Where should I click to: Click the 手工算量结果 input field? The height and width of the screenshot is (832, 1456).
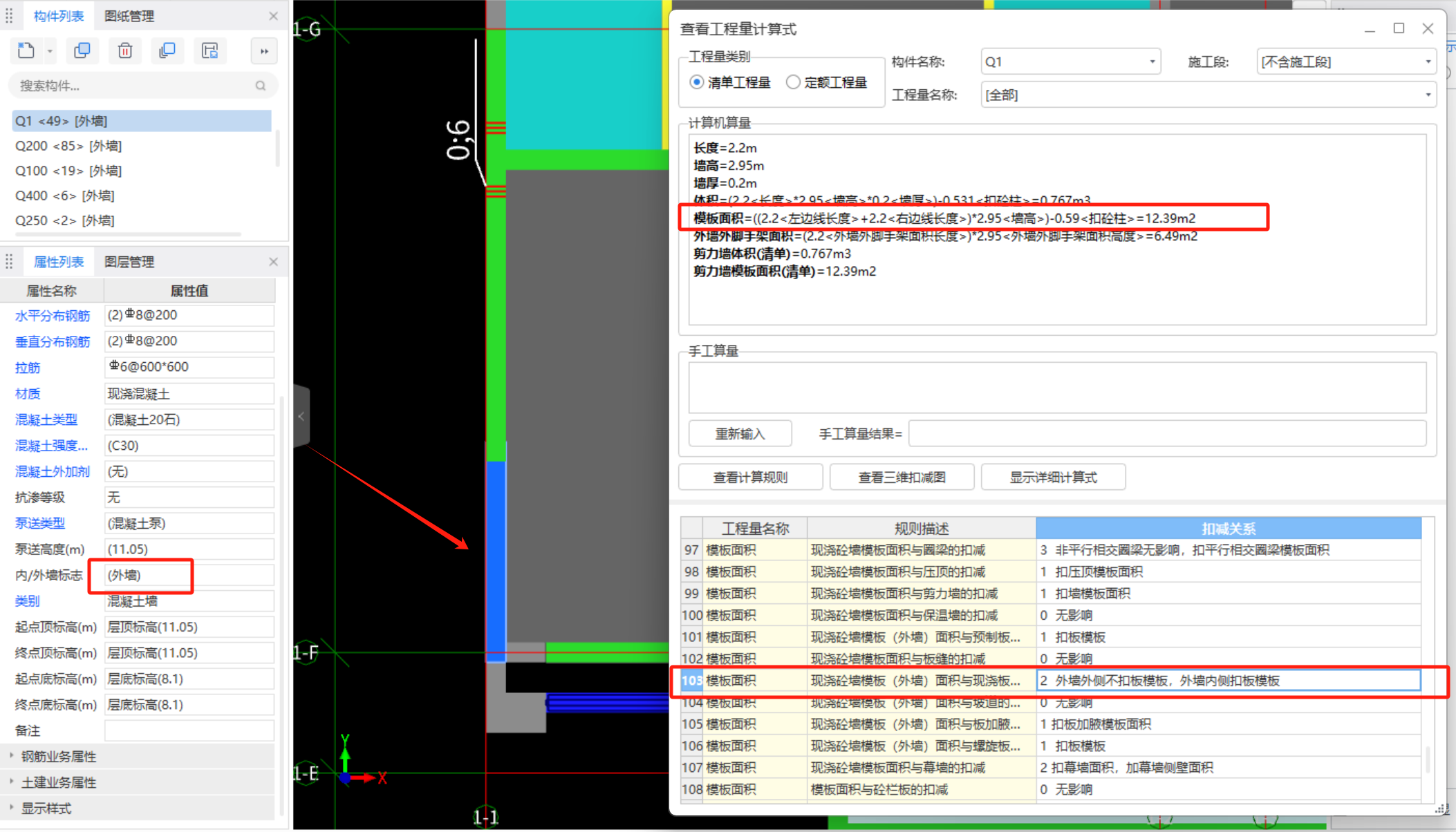[1168, 434]
